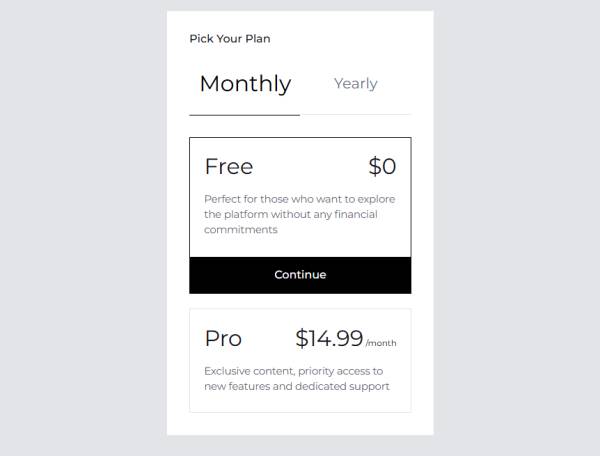Select the Pro plan card

pyautogui.click(x=300, y=360)
